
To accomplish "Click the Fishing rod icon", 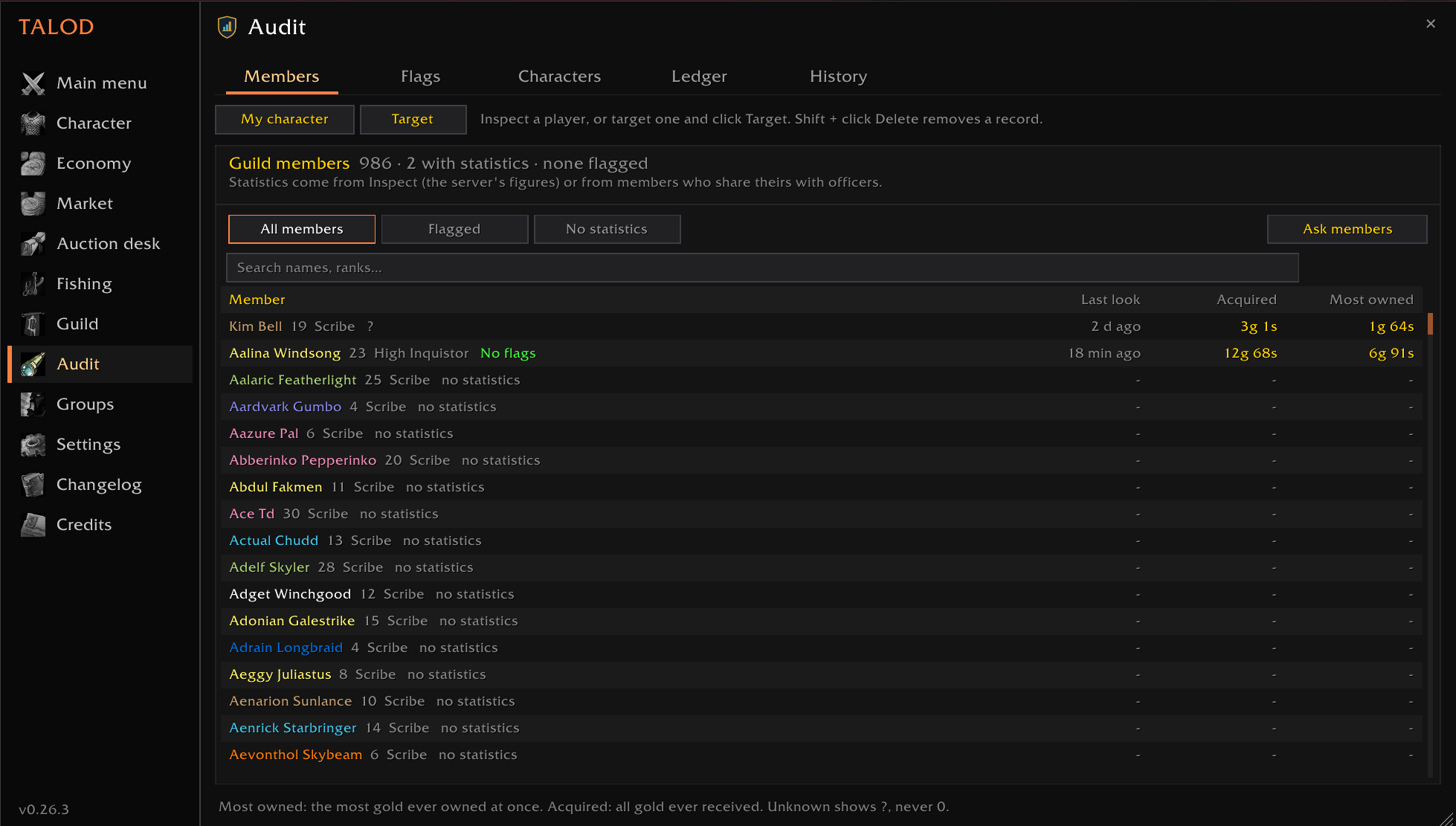I will (x=33, y=284).
